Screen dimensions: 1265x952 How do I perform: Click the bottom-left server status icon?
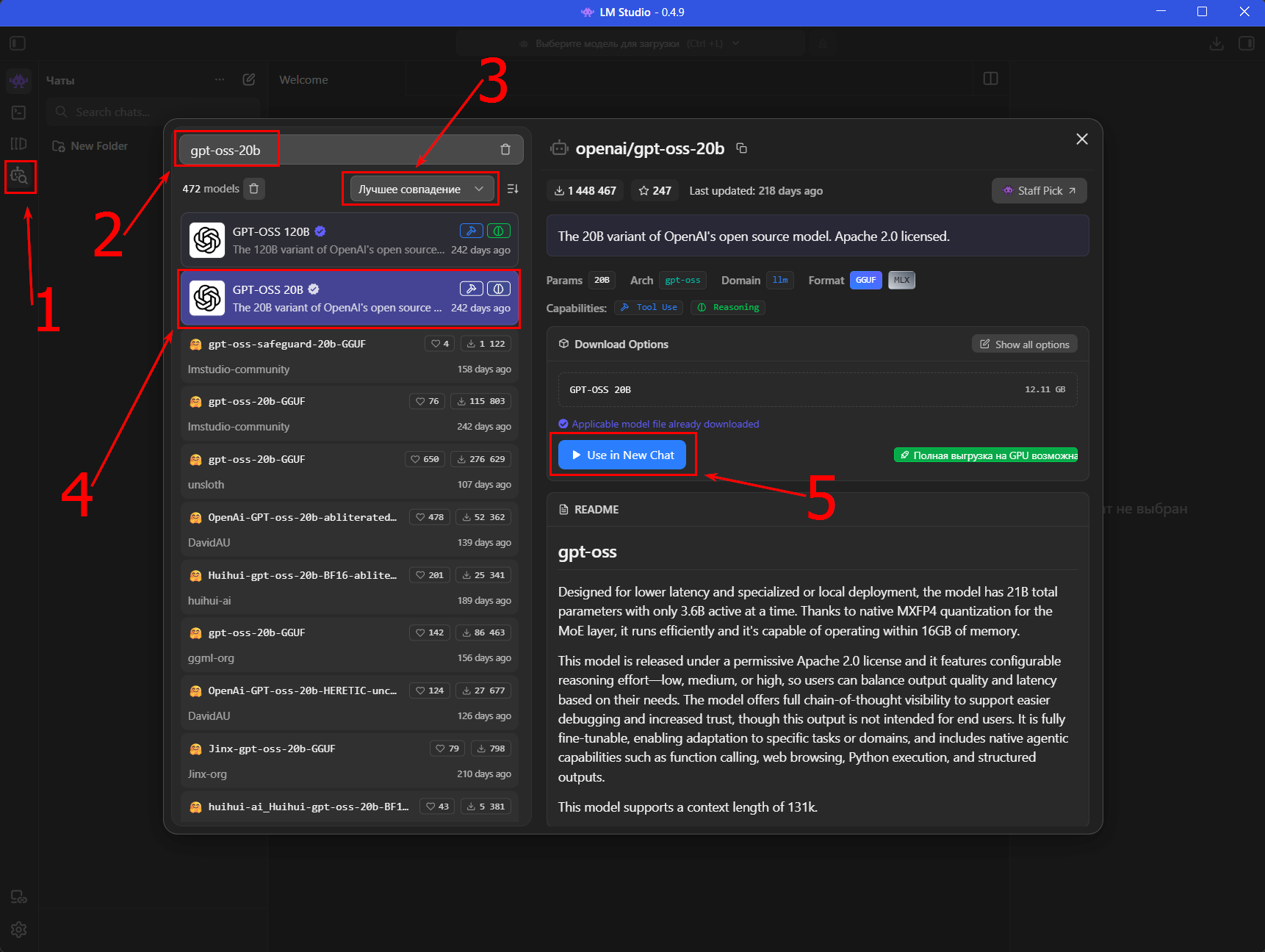19,897
